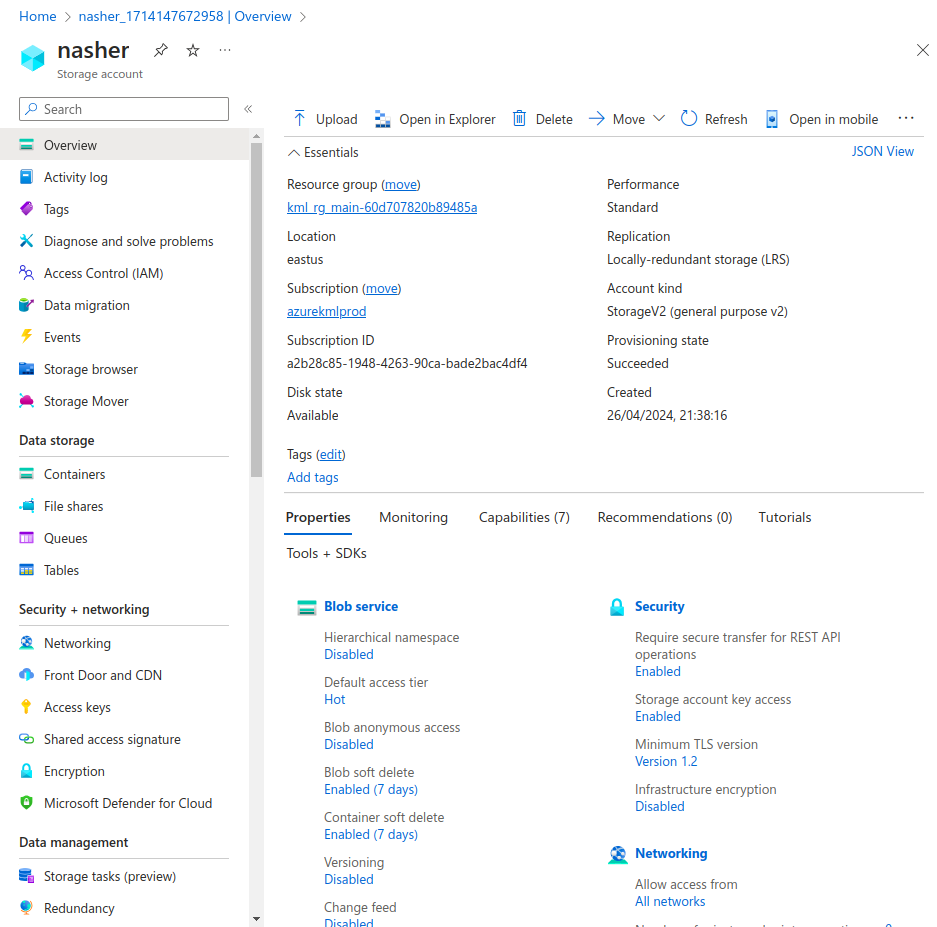Screen dimensions: 937x927
Task: Click the Upload arrow icon
Action: pos(299,119)
